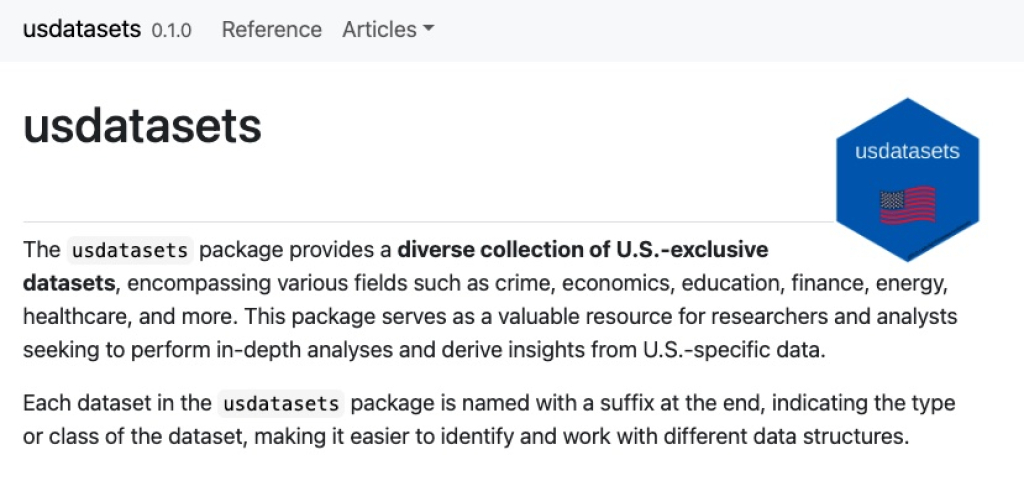This screenshot has height=480, width=1024.
Task: Click the 0.1.0 version label
Action: 172,31
